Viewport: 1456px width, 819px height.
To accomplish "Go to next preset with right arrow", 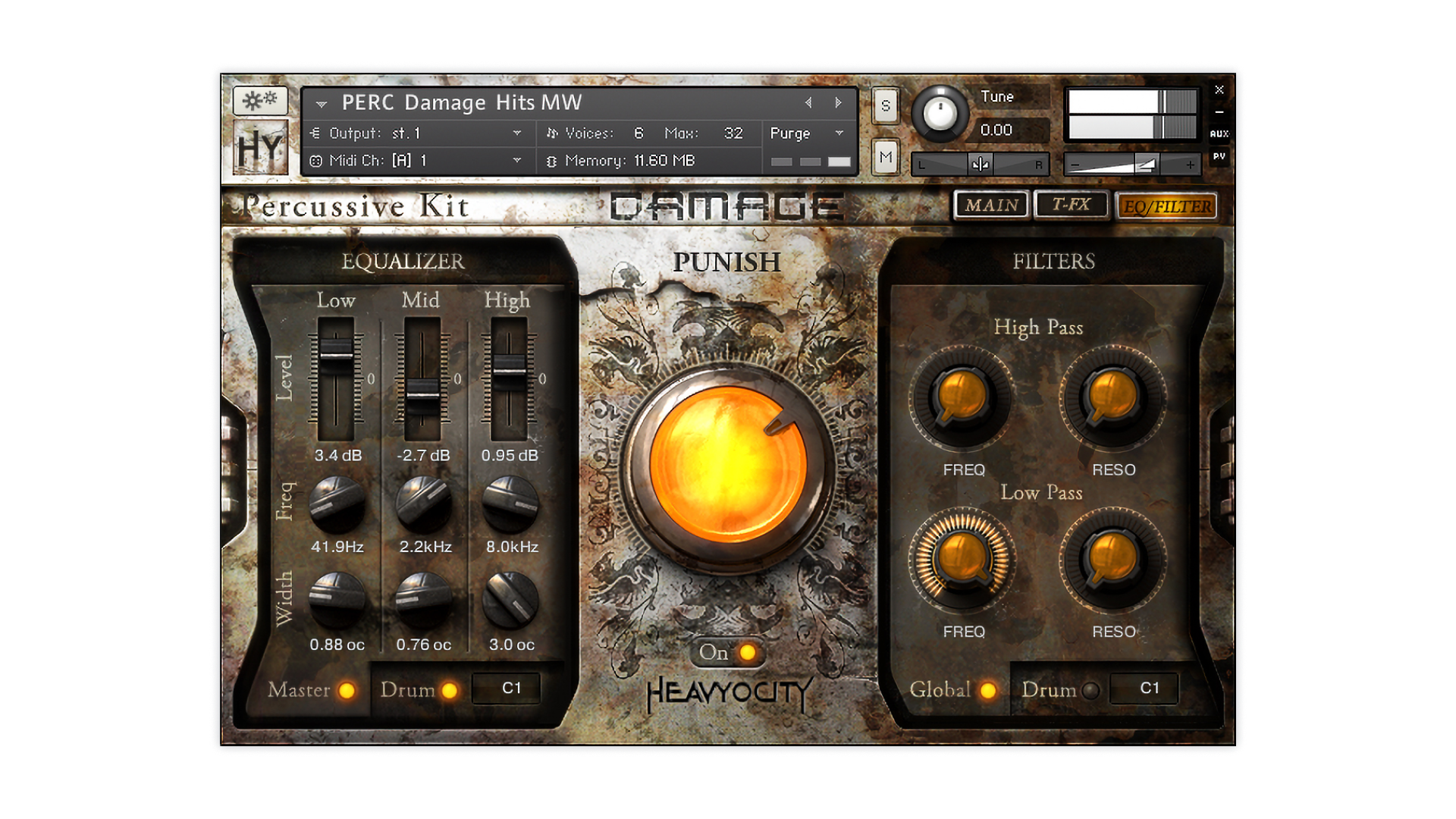I will point(838,103).
